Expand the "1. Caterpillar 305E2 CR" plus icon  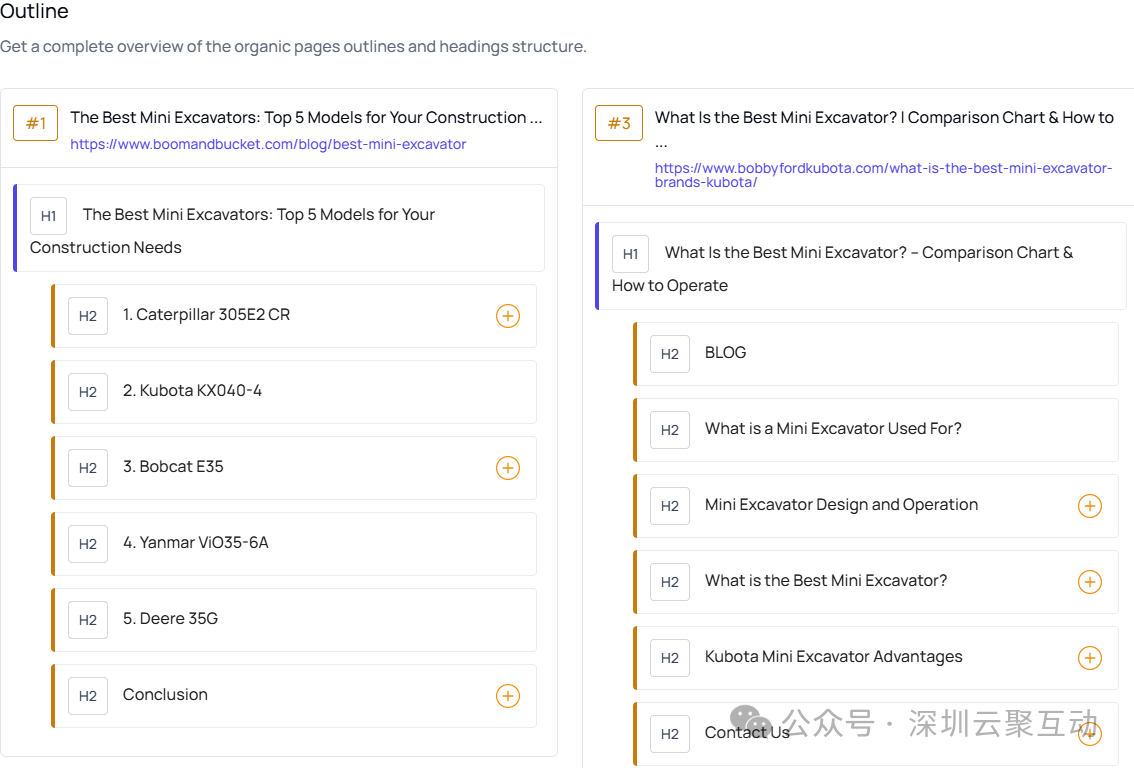click(508, 316)
